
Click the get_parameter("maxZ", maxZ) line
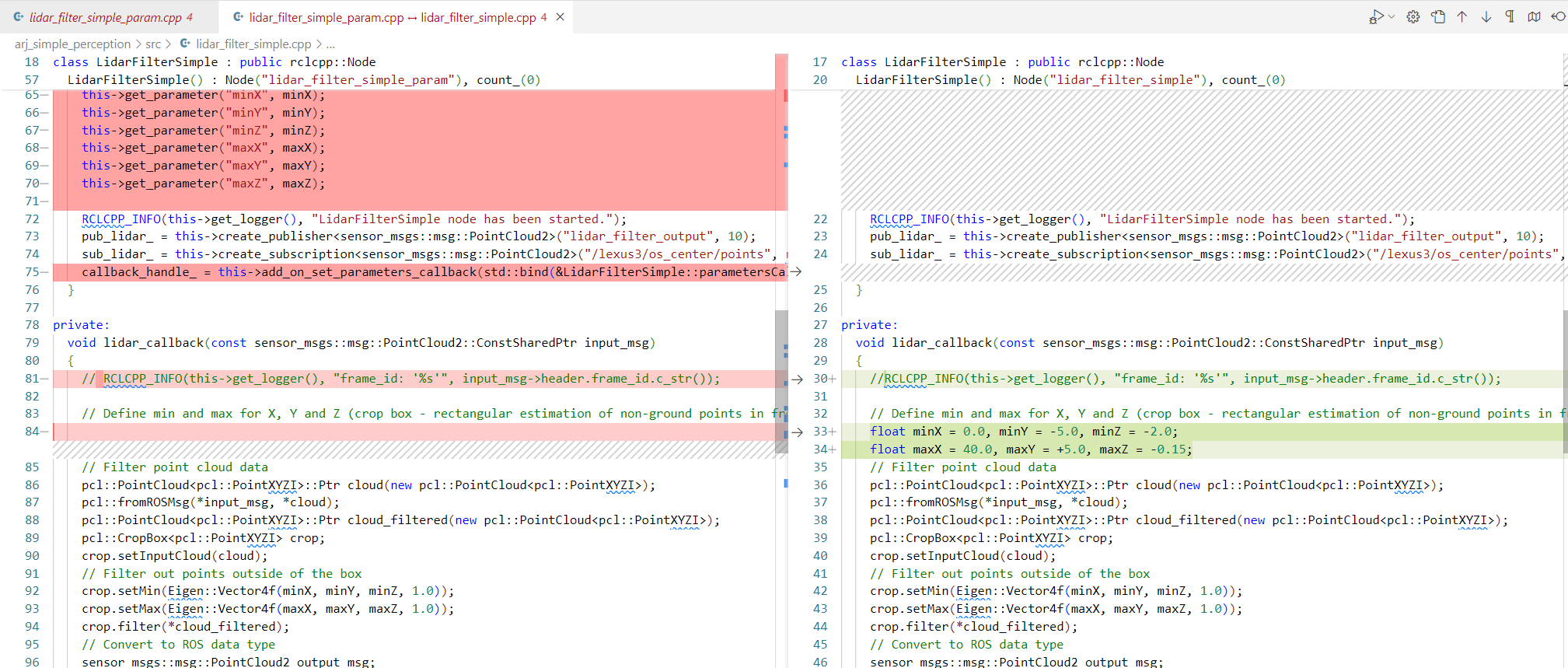pyautogui.click(x=204, y=184)
